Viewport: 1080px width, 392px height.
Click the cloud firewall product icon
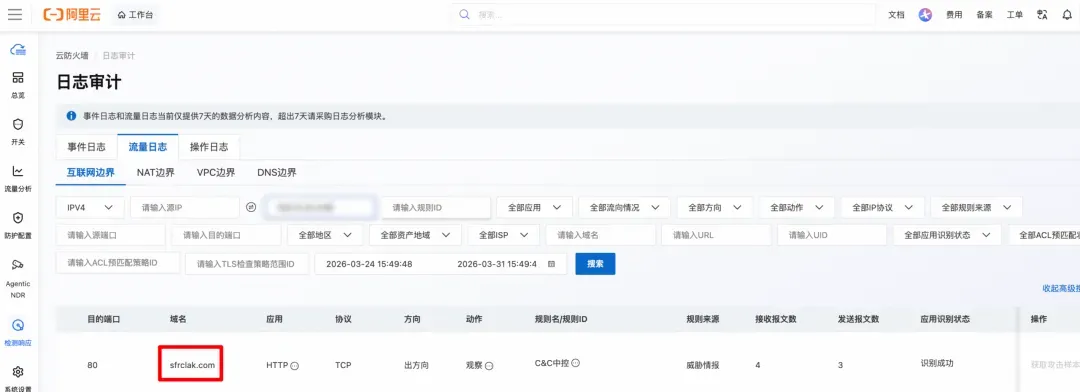click(x=19, y=49)
